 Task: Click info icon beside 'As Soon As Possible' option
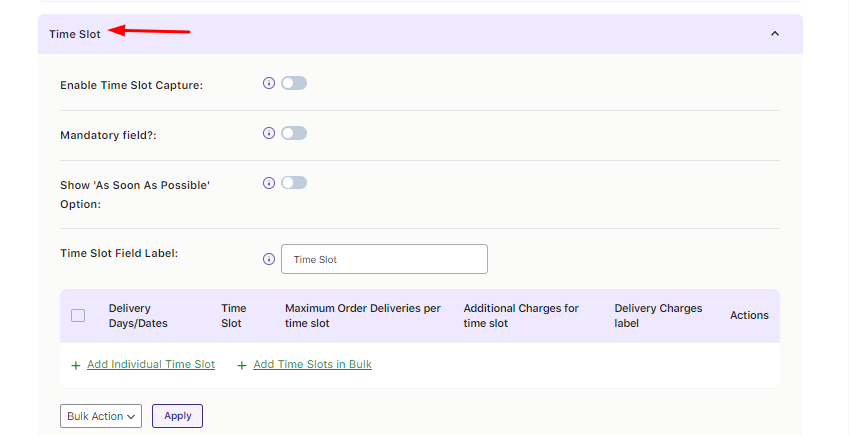(268, 183)
